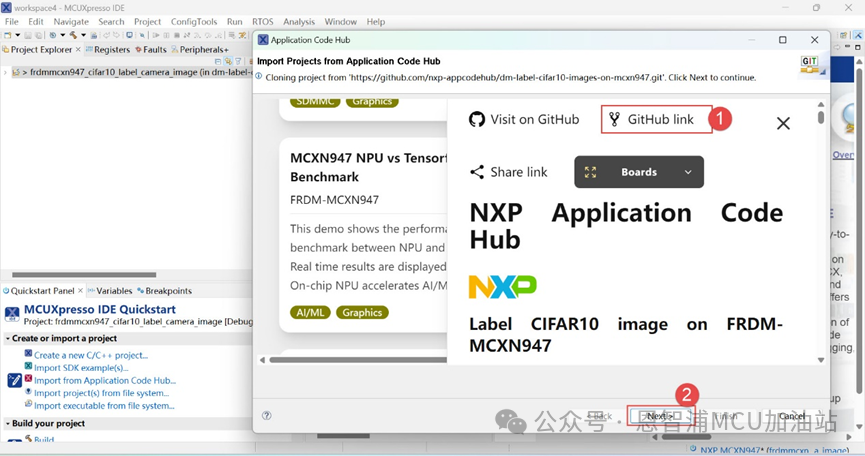The image size is (865, 456).
Task: Click the Back button in the dialog
Action: (x=599, y=416)
